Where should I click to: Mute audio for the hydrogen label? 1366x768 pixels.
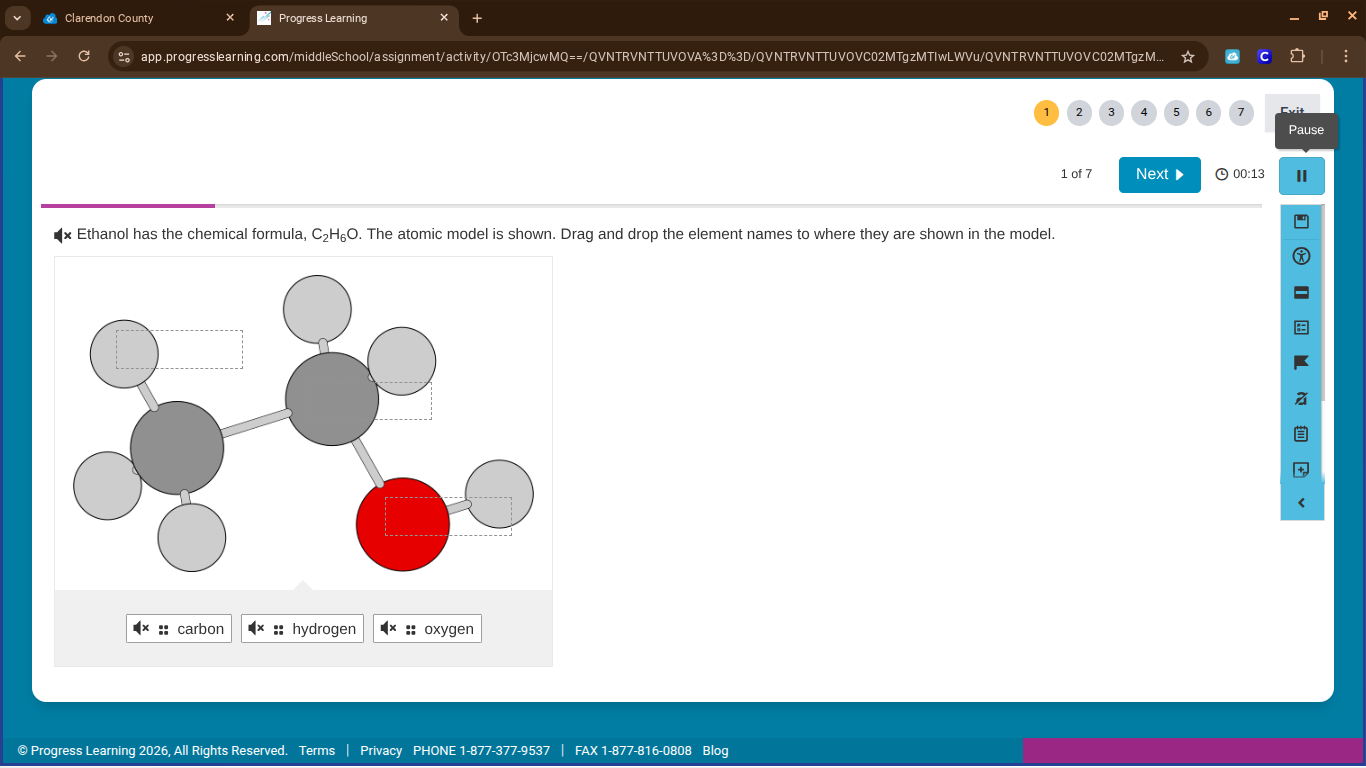point(256,628)
